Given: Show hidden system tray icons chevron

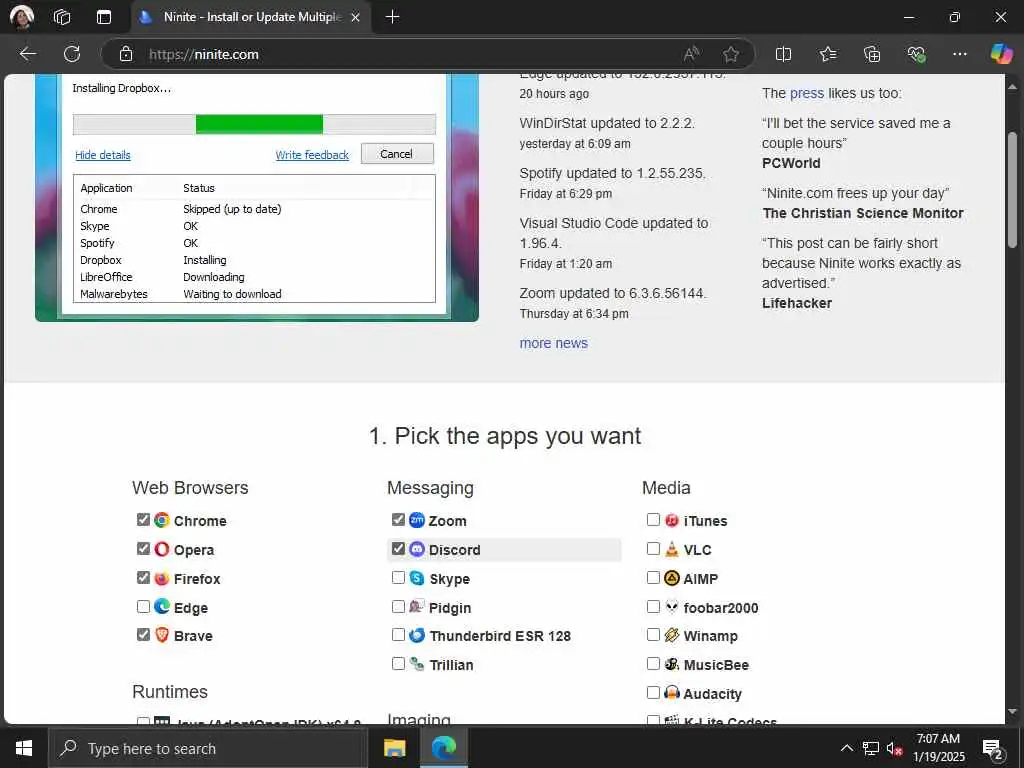Looking at the screenshot, I should (x=846, y=748).
